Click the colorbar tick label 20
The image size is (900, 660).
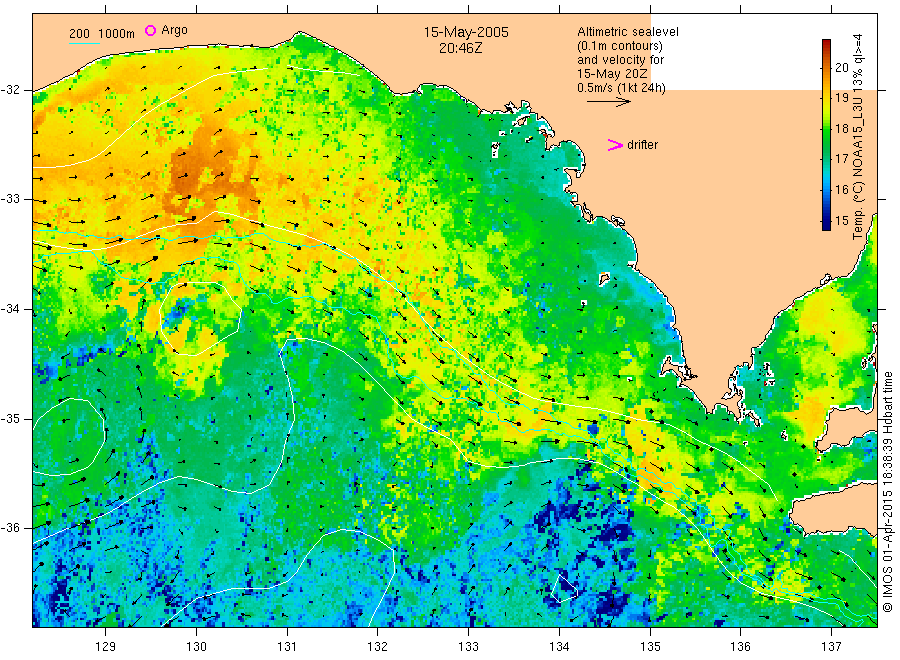coord(841,67)
